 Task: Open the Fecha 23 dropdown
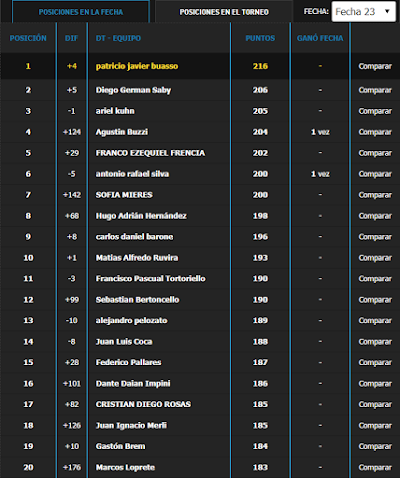tap(364, 12)
